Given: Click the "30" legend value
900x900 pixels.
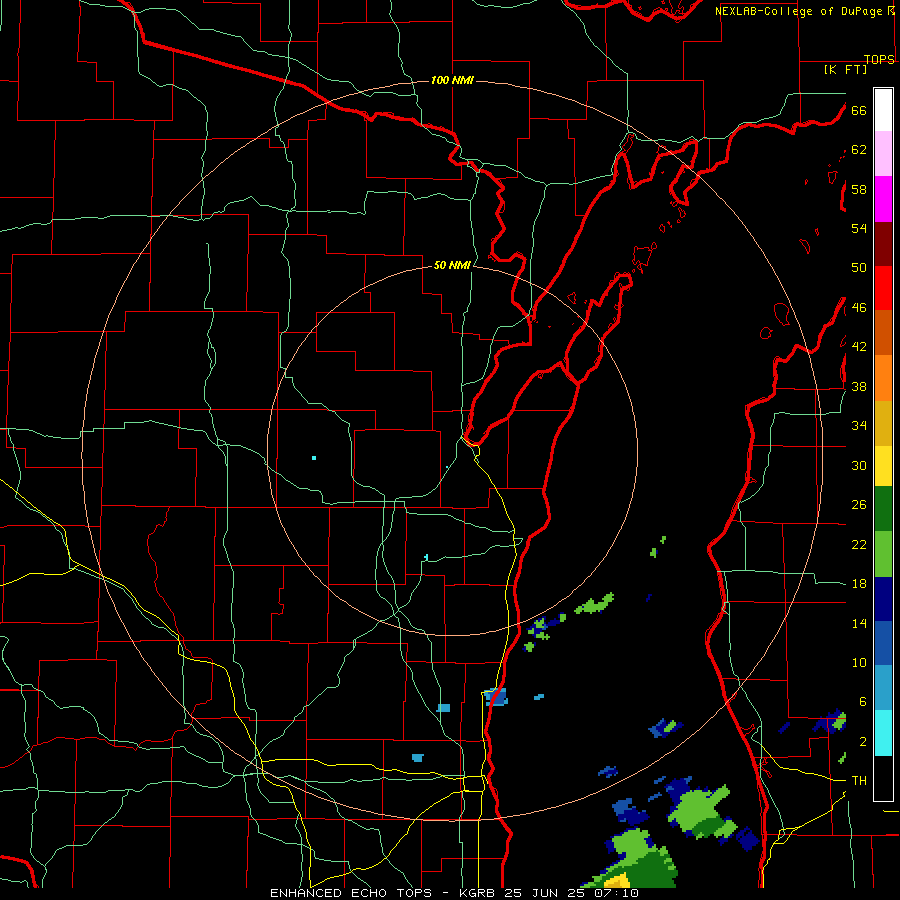Looking at the screenshot, I should tap(859, 465).
